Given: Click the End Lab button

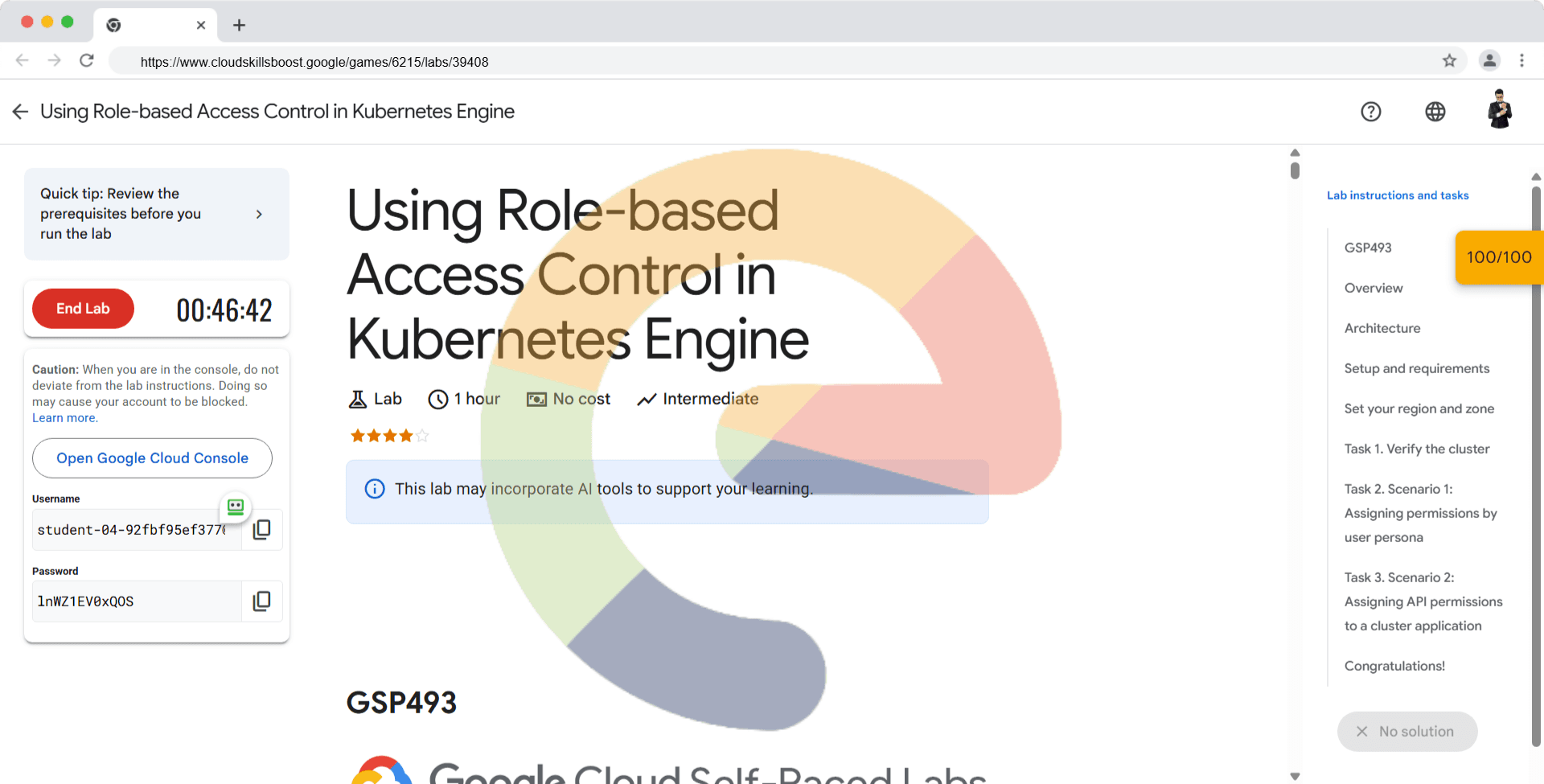Looking at the screenshot, I should tap(83, 309).
